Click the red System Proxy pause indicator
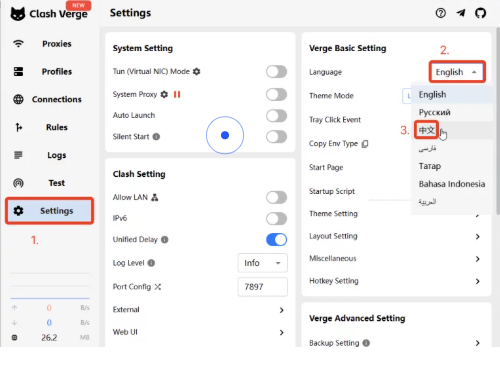This screenshot has width=500, height=365. [x=177, y=95]
